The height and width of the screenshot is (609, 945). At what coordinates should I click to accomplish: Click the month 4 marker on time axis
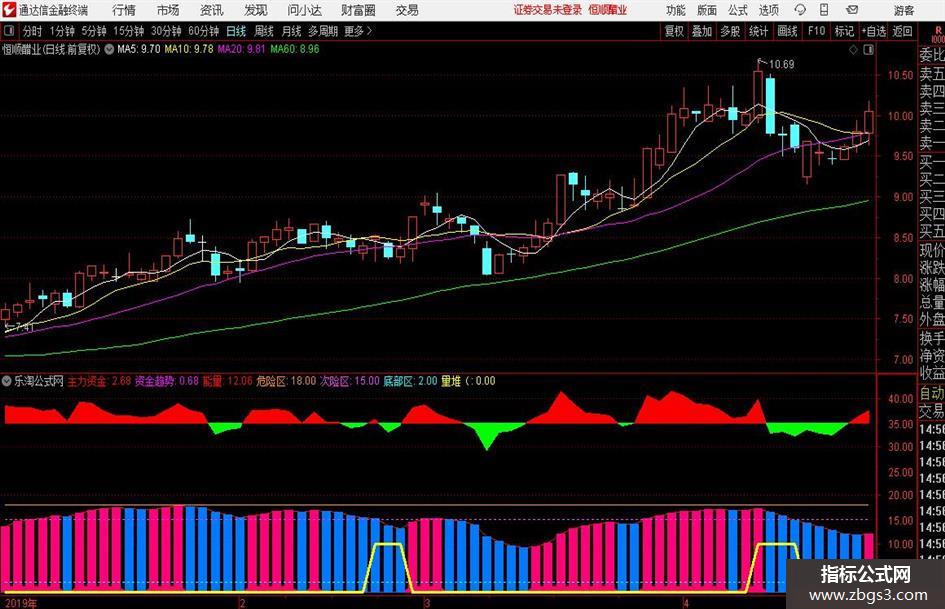click(x=685, y=603)
